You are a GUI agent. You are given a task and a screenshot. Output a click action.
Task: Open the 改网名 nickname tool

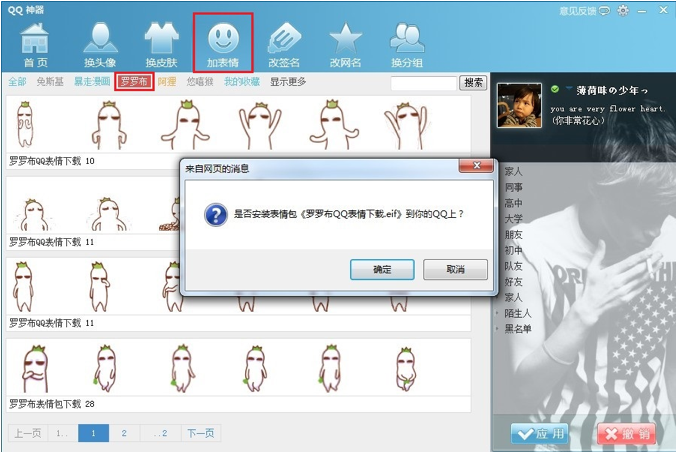[345, 45]
